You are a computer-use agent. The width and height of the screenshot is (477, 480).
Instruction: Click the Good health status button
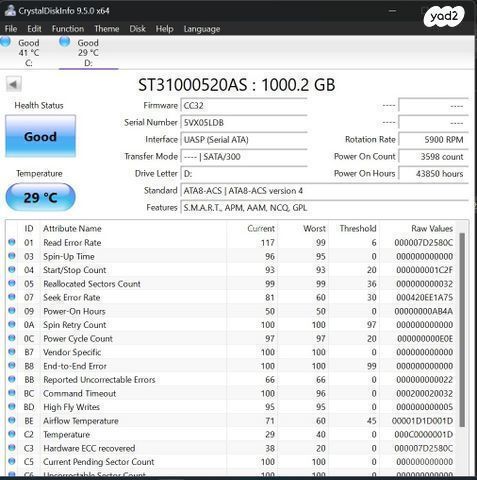pos(40,136)
